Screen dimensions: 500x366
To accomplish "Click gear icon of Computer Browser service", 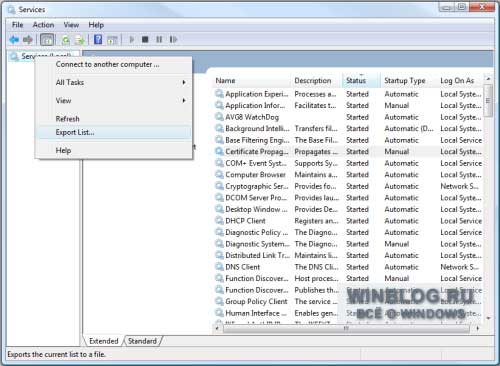I will pyautogui.click(x=219, y=174).
